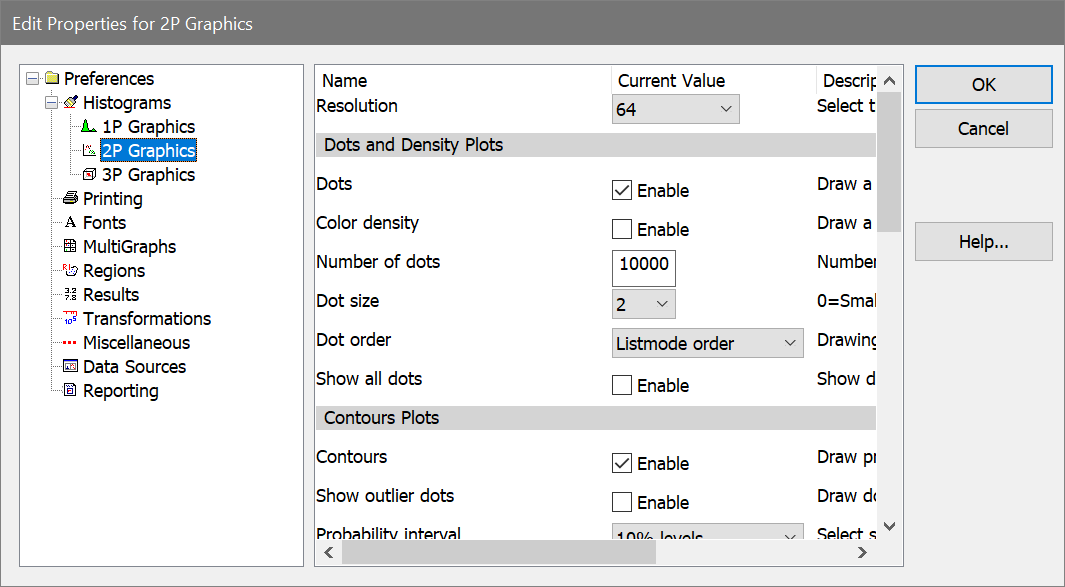Screen dimensions: 1065x587
Task: Click the Transformations icon in tree
Action: tap(70, 319)
